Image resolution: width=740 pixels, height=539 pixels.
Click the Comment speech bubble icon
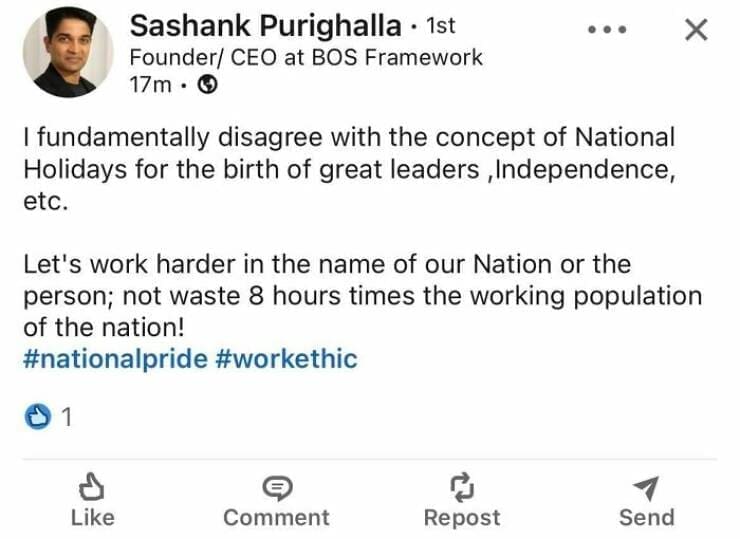(x=276, y=487)
